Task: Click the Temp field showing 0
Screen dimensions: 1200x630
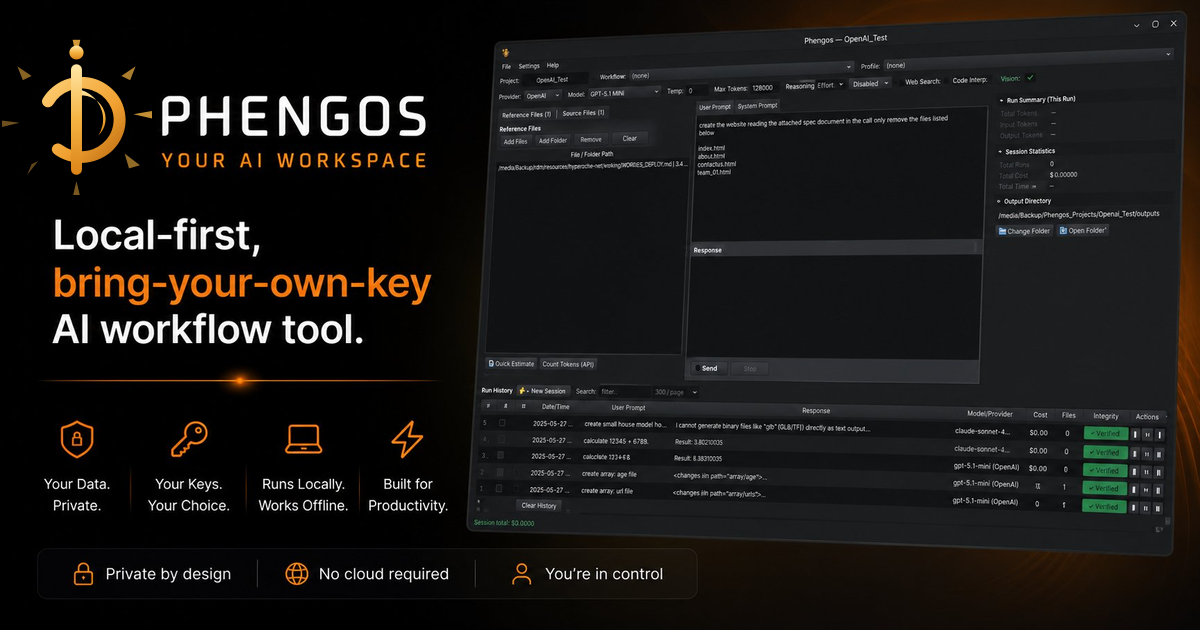Action: (696, 90)
